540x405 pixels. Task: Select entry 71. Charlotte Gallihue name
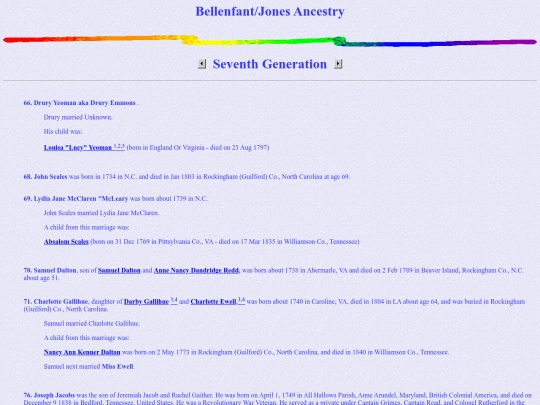coord(56,302)
